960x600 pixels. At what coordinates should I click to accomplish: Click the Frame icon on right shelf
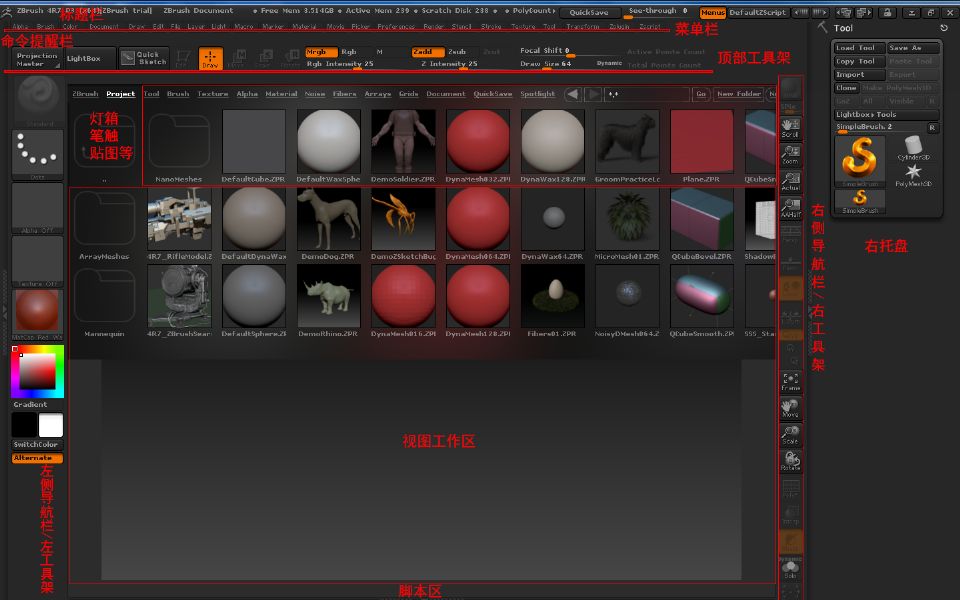790,382
